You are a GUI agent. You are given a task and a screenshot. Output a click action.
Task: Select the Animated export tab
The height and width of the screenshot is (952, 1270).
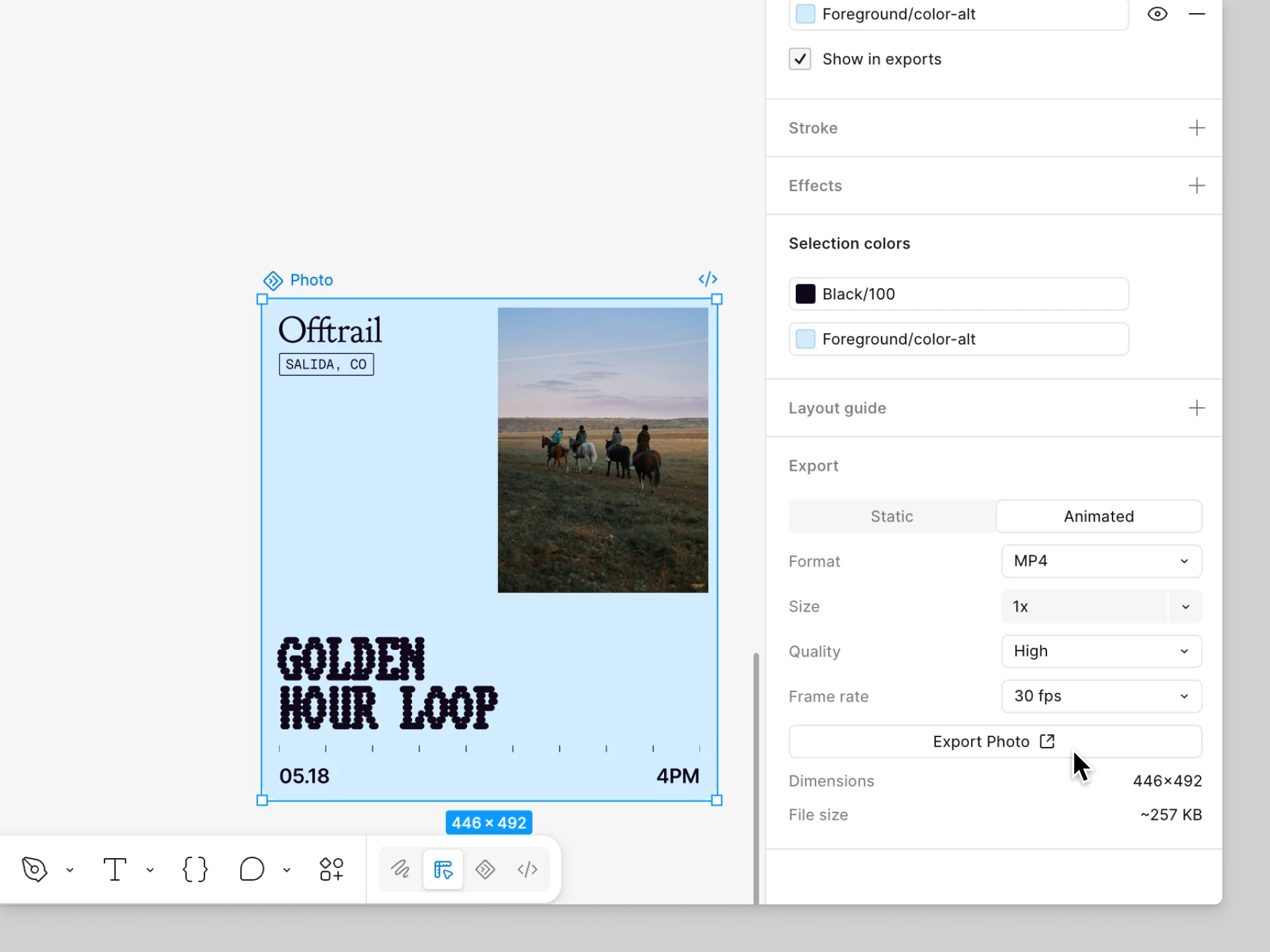[x=1099, y=516]
